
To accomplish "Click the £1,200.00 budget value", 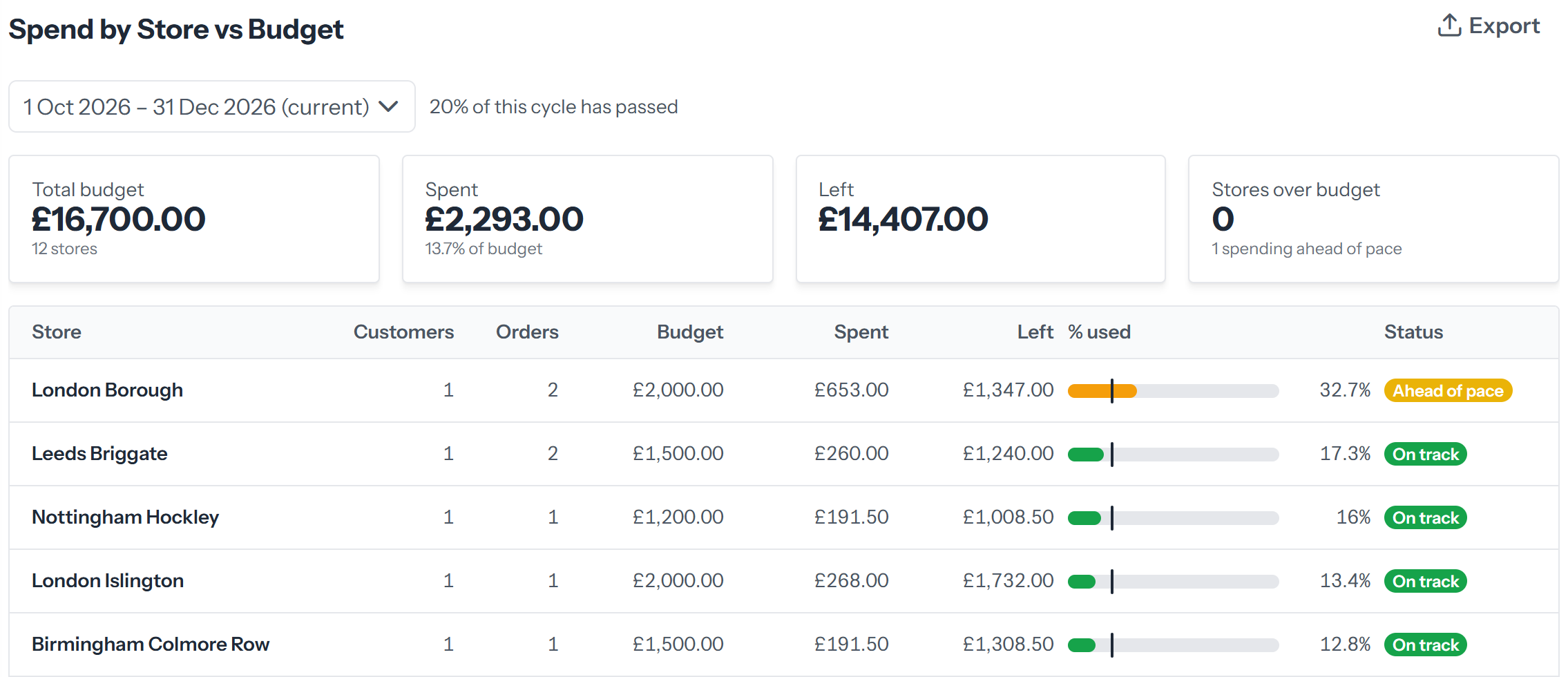I will coord(678,517).
